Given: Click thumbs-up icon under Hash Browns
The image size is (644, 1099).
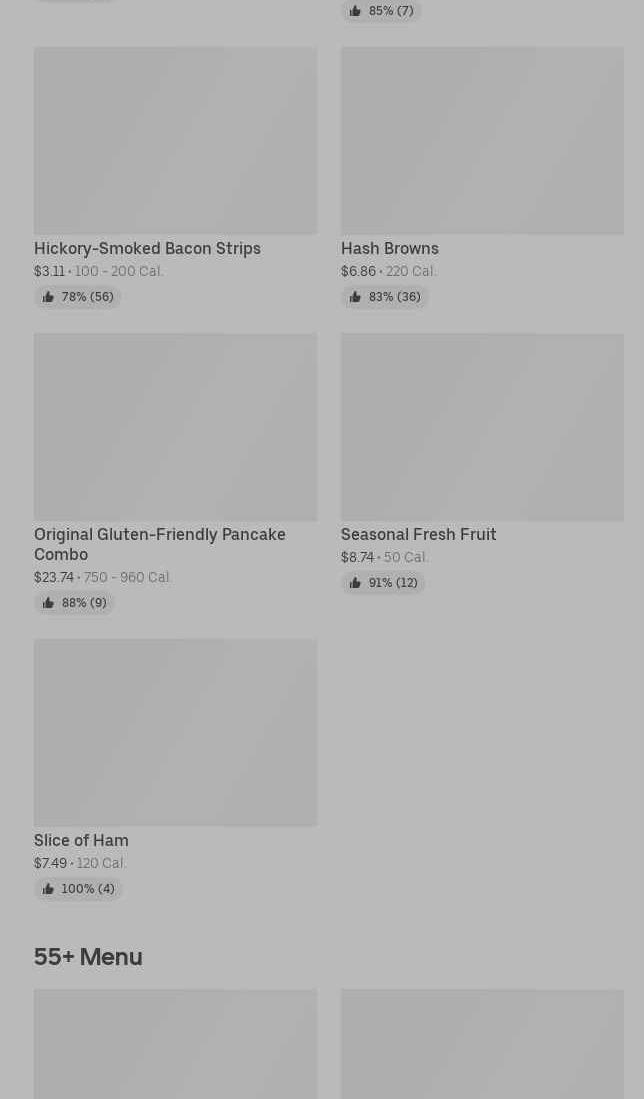Looking at the screenshot, I should click(x=355, y=297).
